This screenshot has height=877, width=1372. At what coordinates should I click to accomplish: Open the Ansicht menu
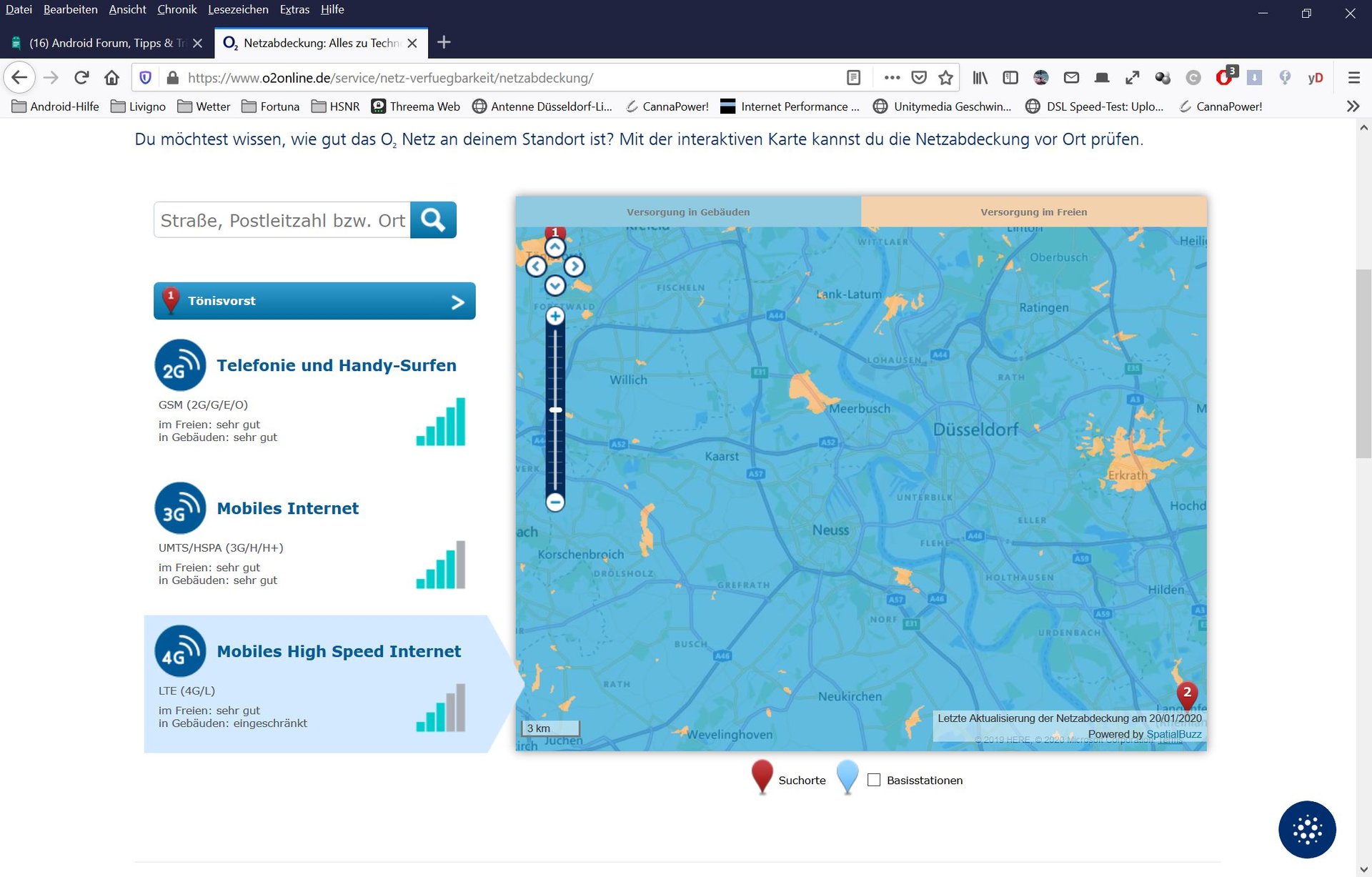tap(127, 9)
